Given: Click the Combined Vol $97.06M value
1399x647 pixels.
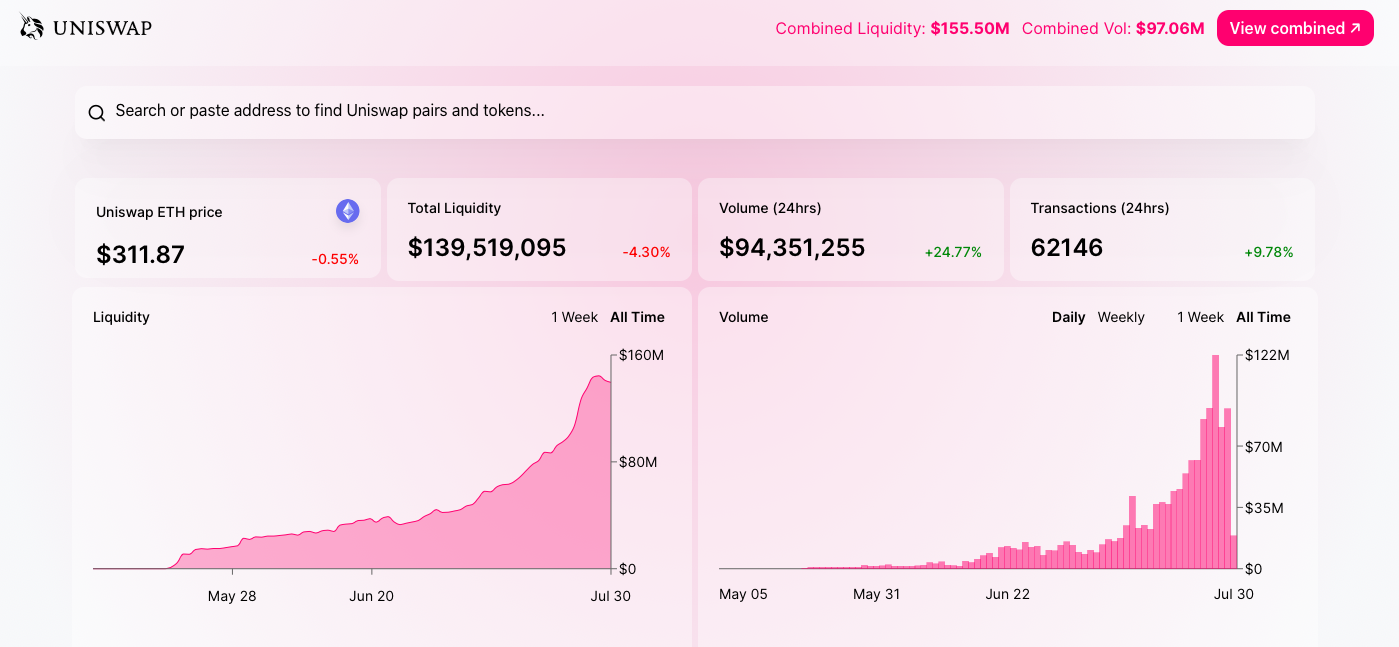Looking at the screenshot, I should click(x=1170, y=28).
